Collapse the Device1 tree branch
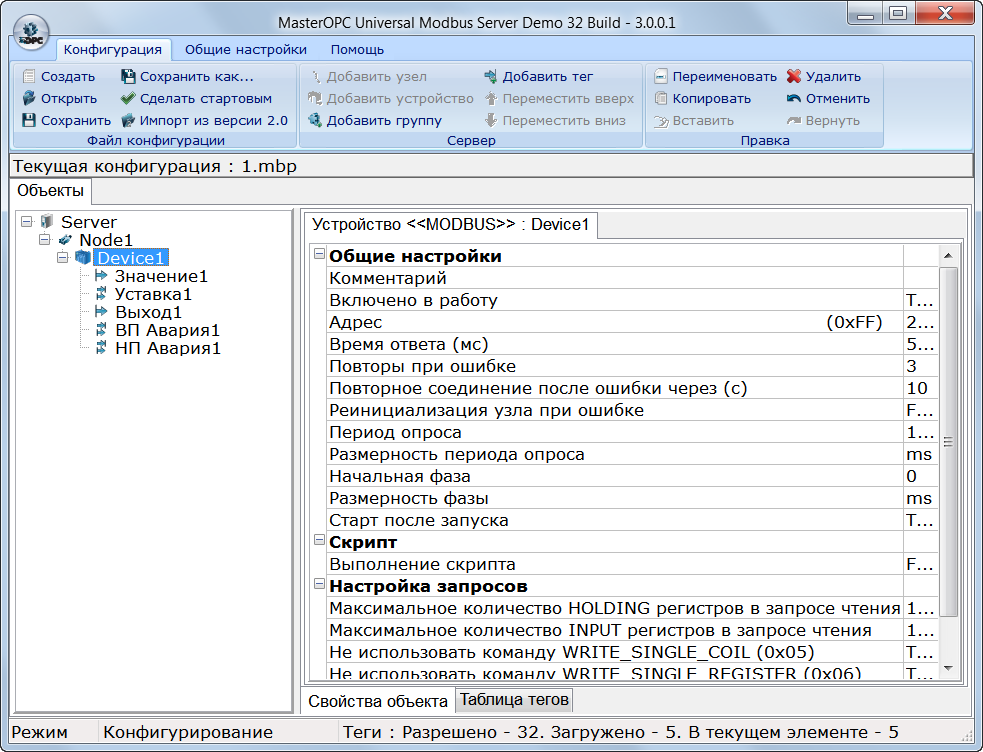Viewport: 983px width, 752px height. point(63,258)
